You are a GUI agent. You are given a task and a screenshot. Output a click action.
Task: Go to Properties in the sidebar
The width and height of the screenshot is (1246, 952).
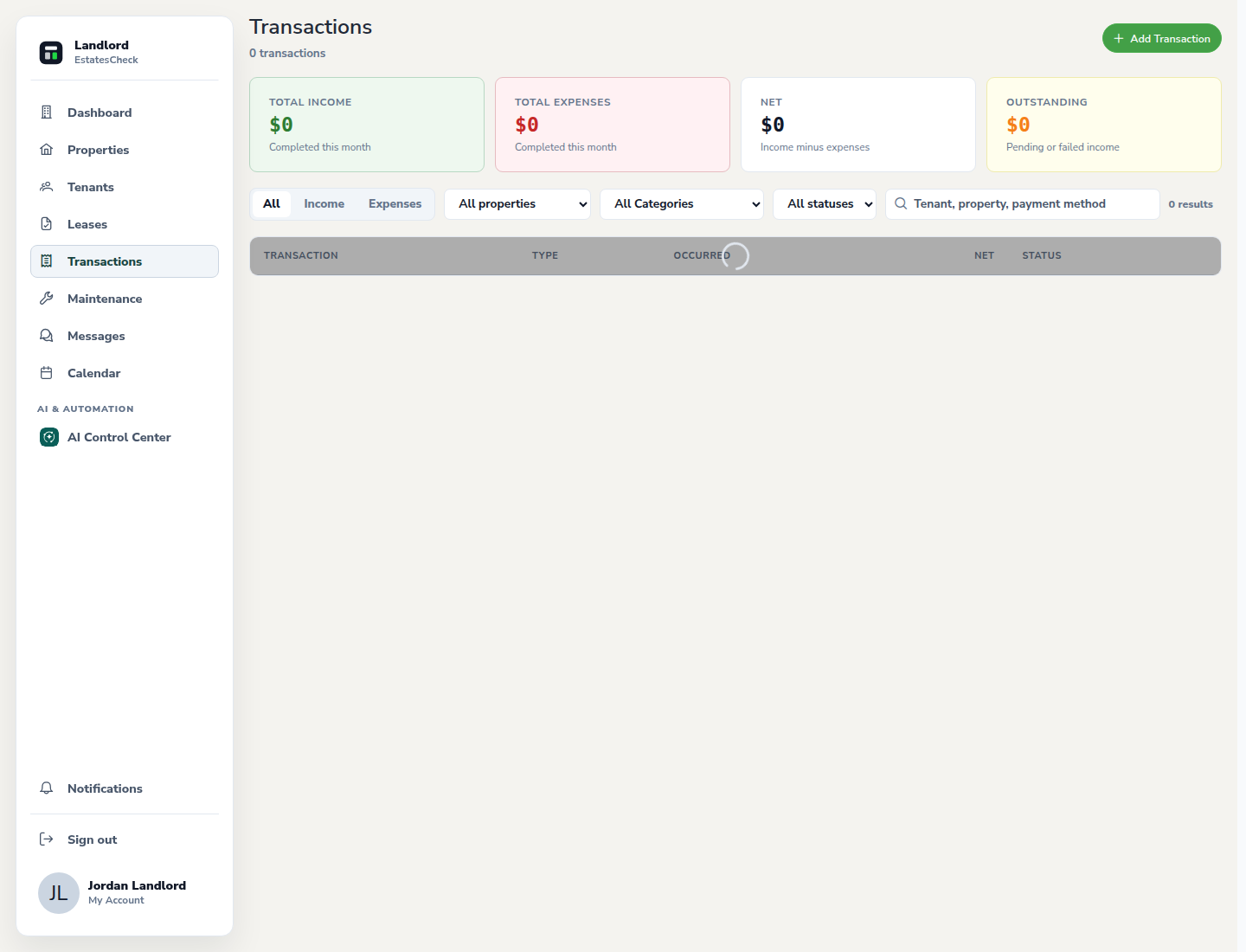click(x=125, y=150)
